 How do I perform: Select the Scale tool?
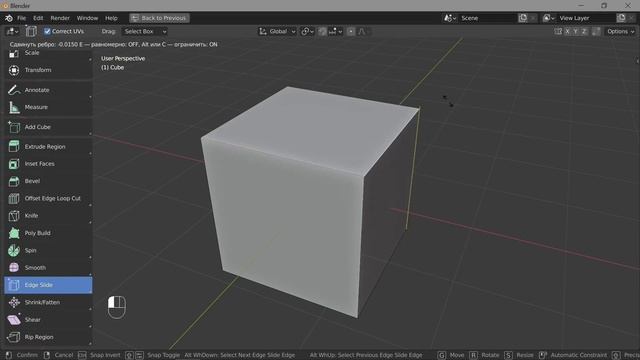(48, 54)
